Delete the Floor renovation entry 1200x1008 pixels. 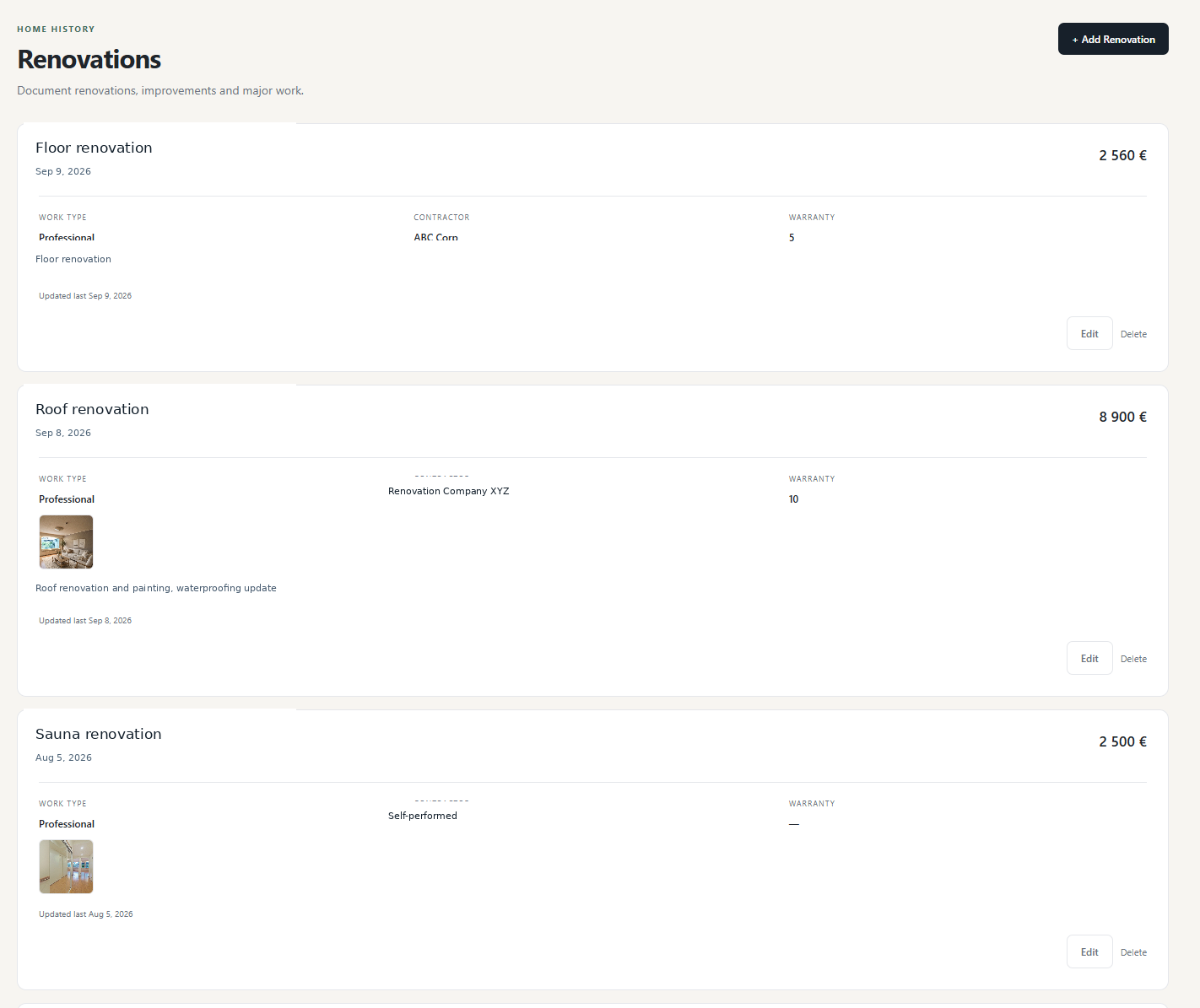[1133, 334]
